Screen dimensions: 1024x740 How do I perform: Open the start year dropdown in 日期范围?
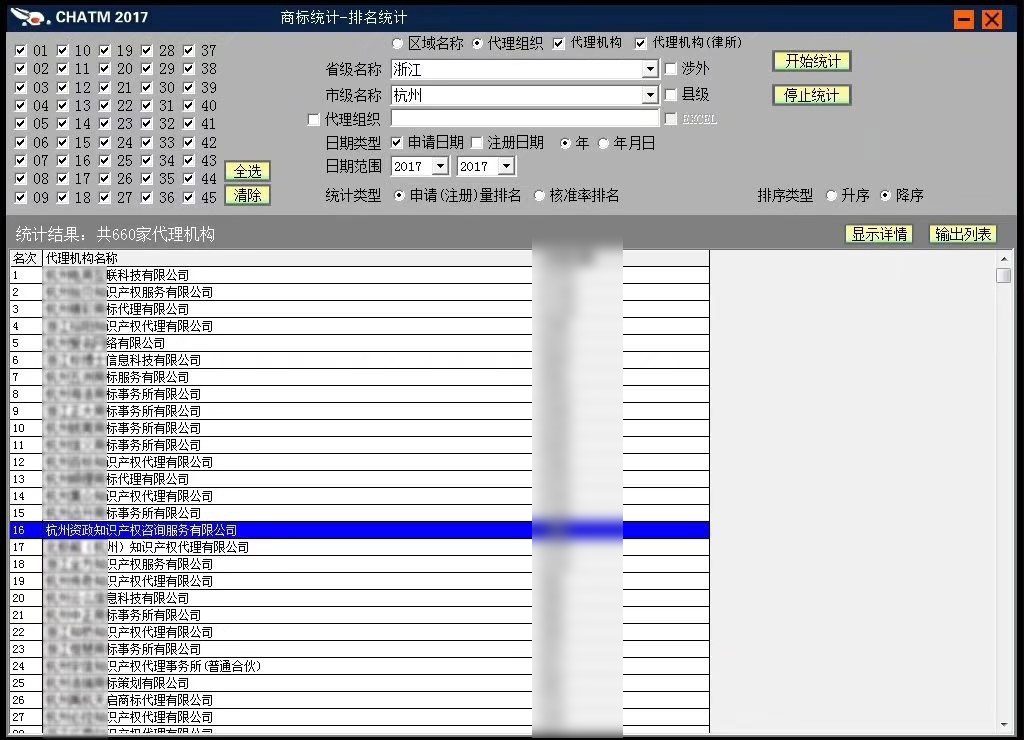(x=440, y=167)
